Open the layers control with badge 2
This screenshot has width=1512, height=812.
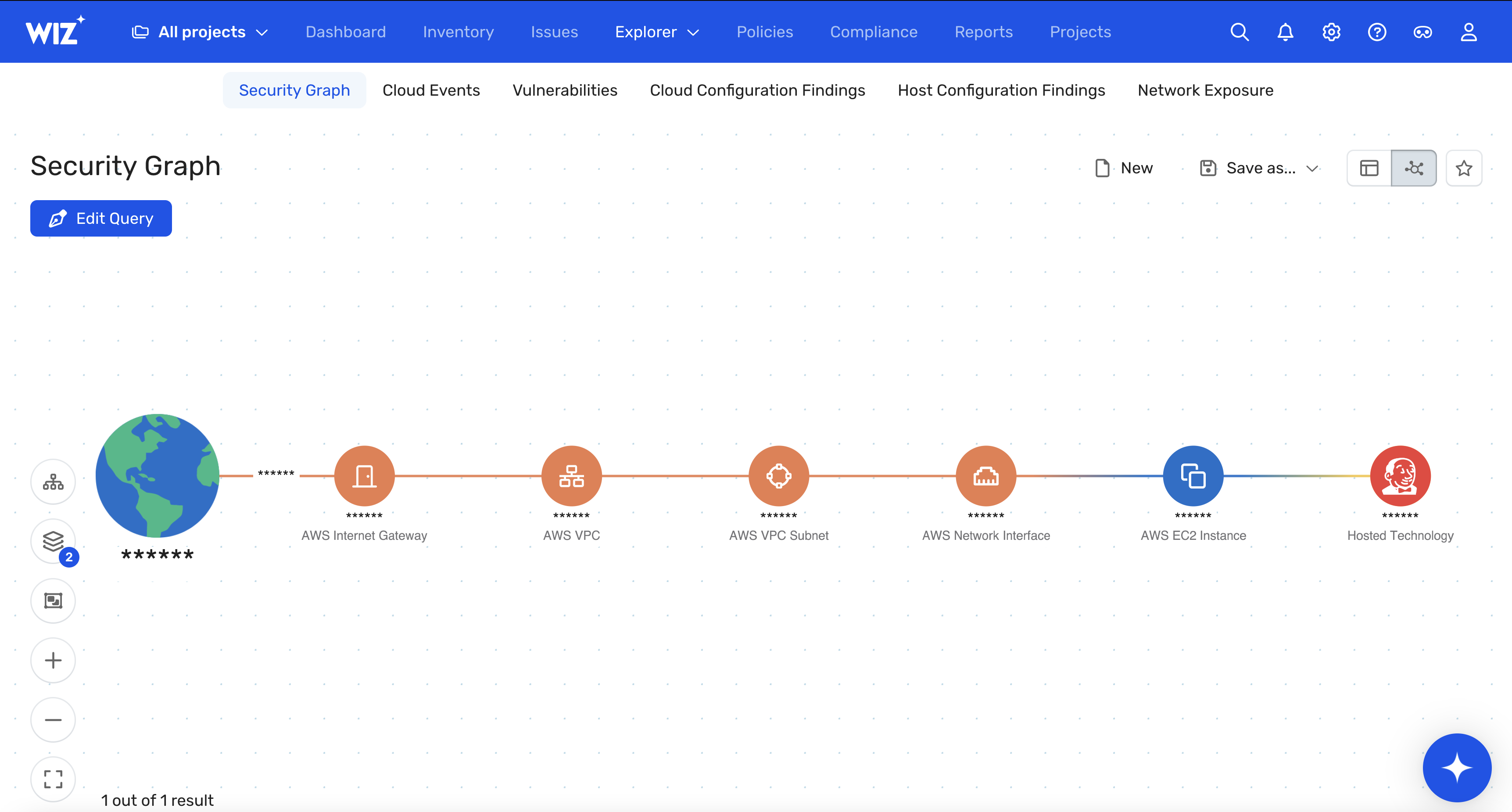point(53,541)
